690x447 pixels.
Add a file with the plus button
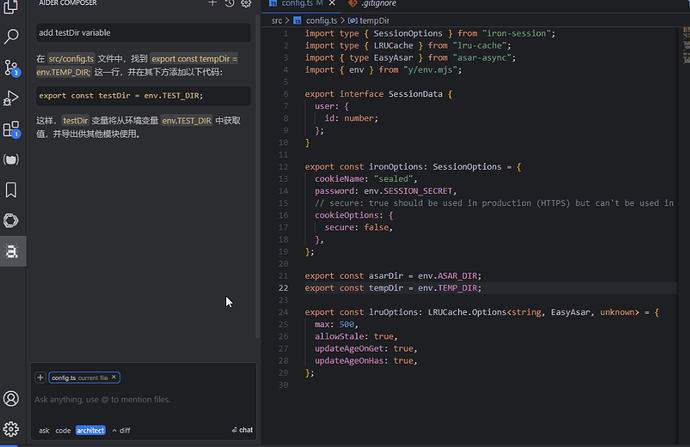coord(40,377)
